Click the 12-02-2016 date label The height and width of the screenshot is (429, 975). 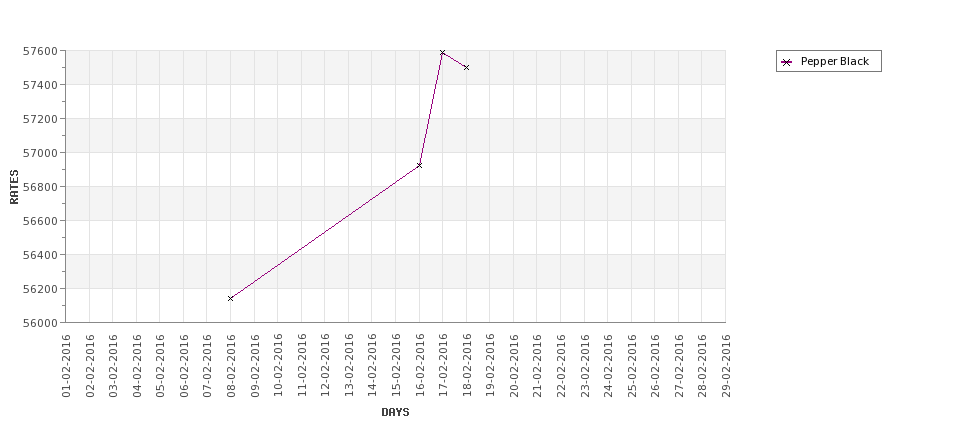(325, 366)
